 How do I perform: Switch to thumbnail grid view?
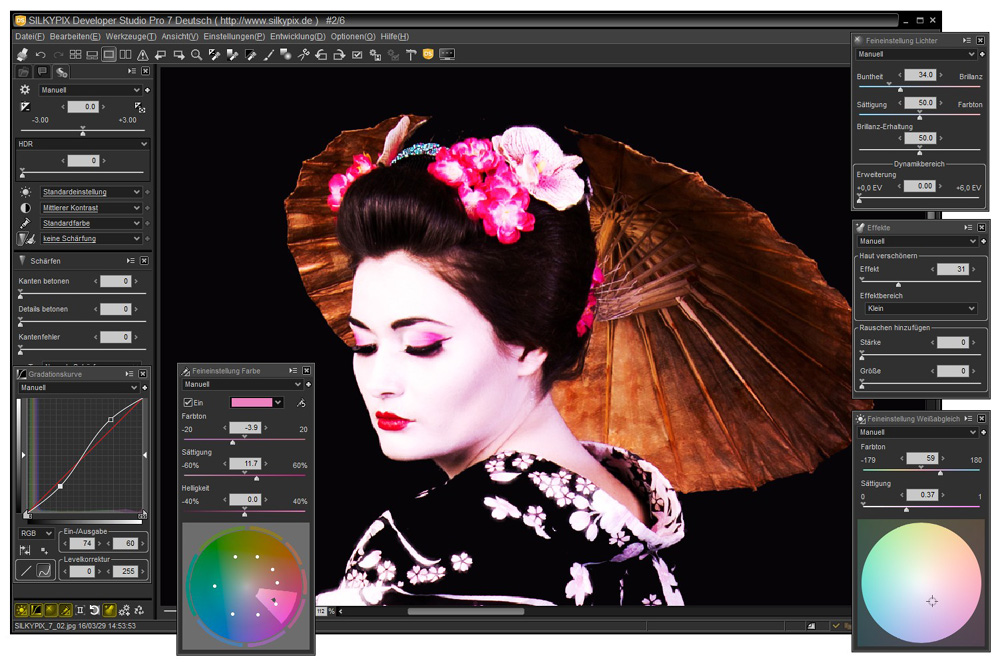click(x=75, y=54)
